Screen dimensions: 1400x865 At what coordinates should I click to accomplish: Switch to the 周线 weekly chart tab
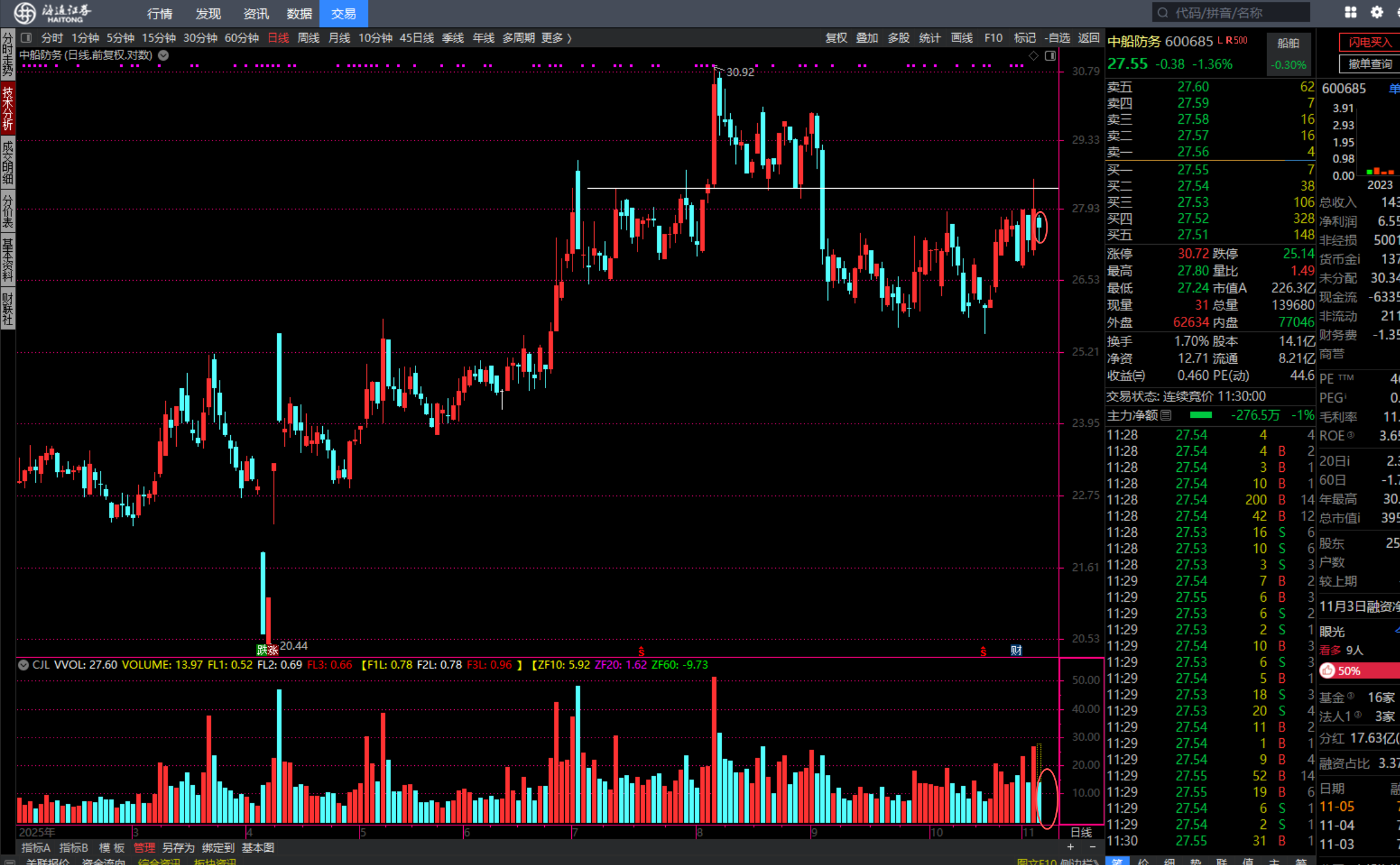coord(309,38)
